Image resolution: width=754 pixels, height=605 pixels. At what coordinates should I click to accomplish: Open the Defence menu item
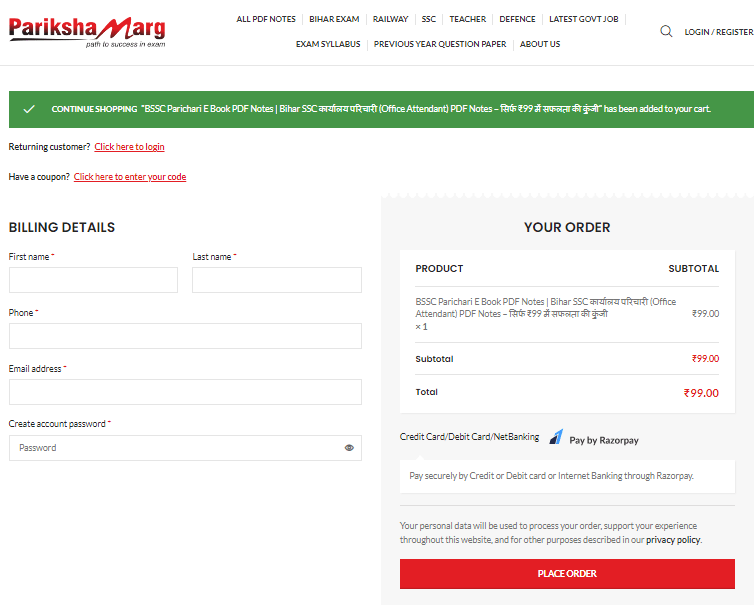(517, 19)
